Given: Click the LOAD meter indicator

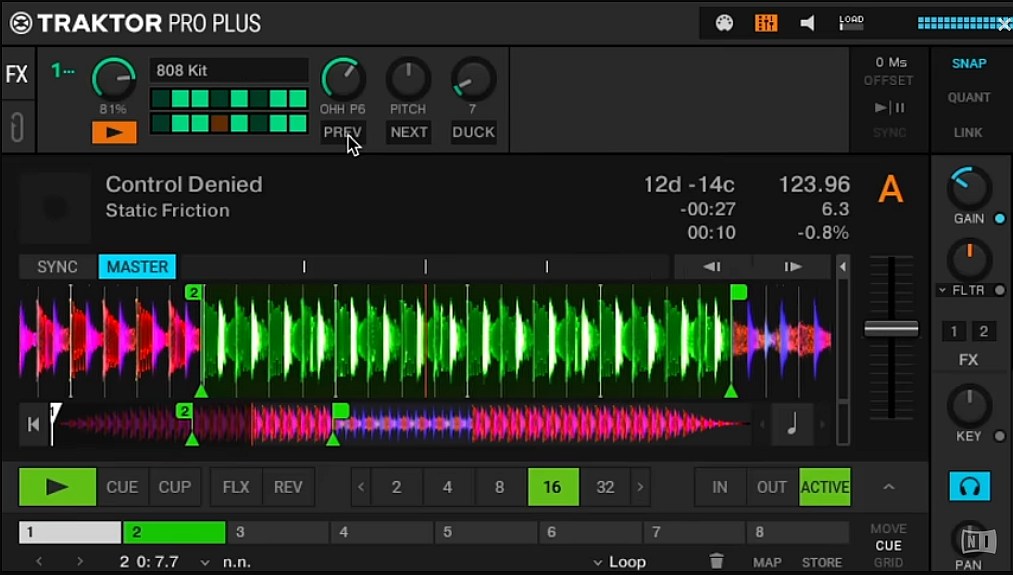Looking at the screenshot, I should click(x=851, y=23).
